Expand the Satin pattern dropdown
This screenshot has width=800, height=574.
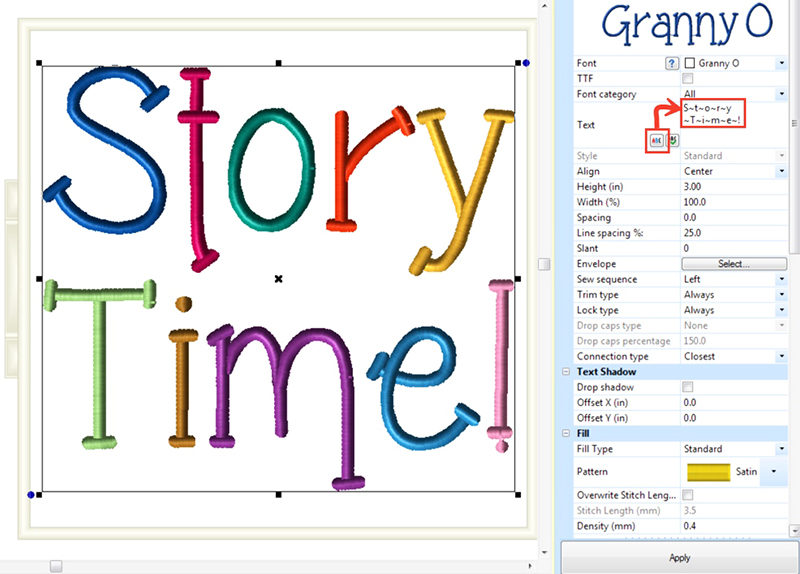point(774,472)
